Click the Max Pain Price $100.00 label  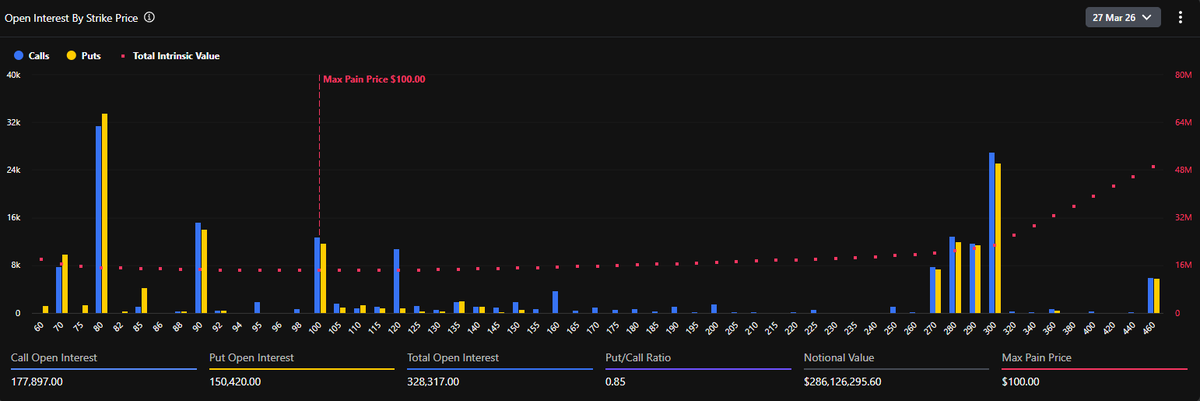(x=373, y=79)
